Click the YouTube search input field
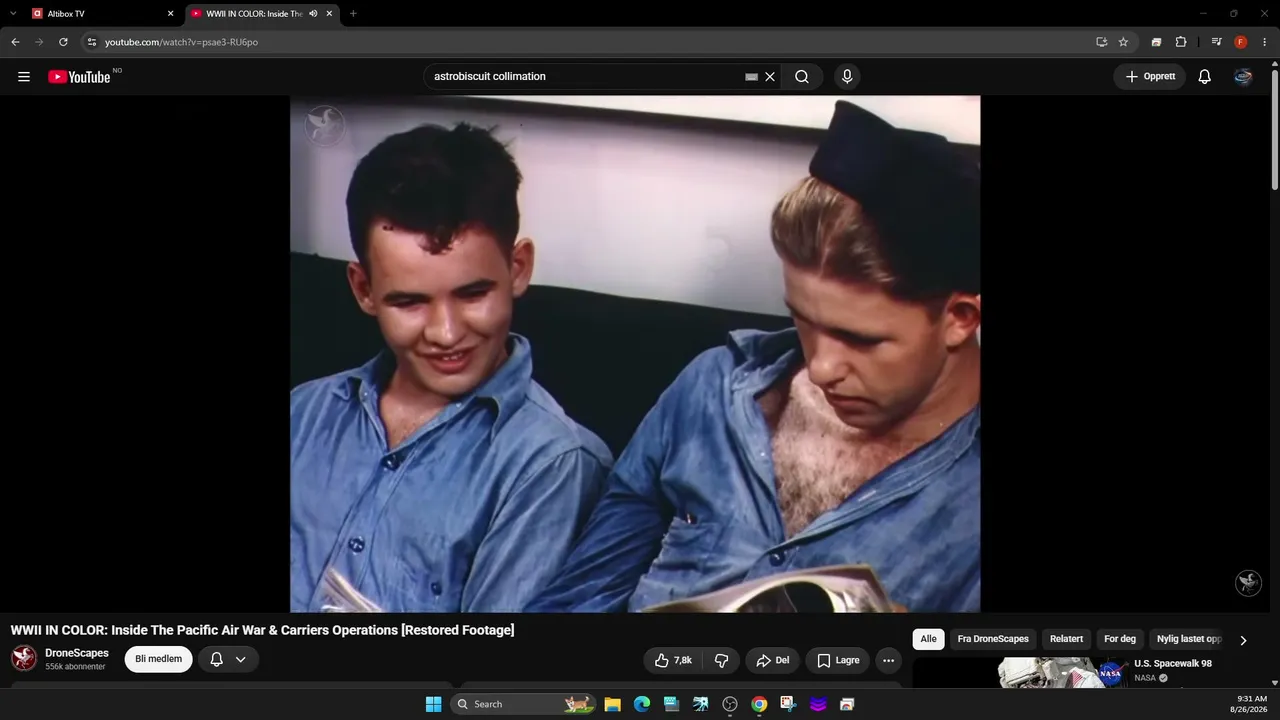 point(586,77)
